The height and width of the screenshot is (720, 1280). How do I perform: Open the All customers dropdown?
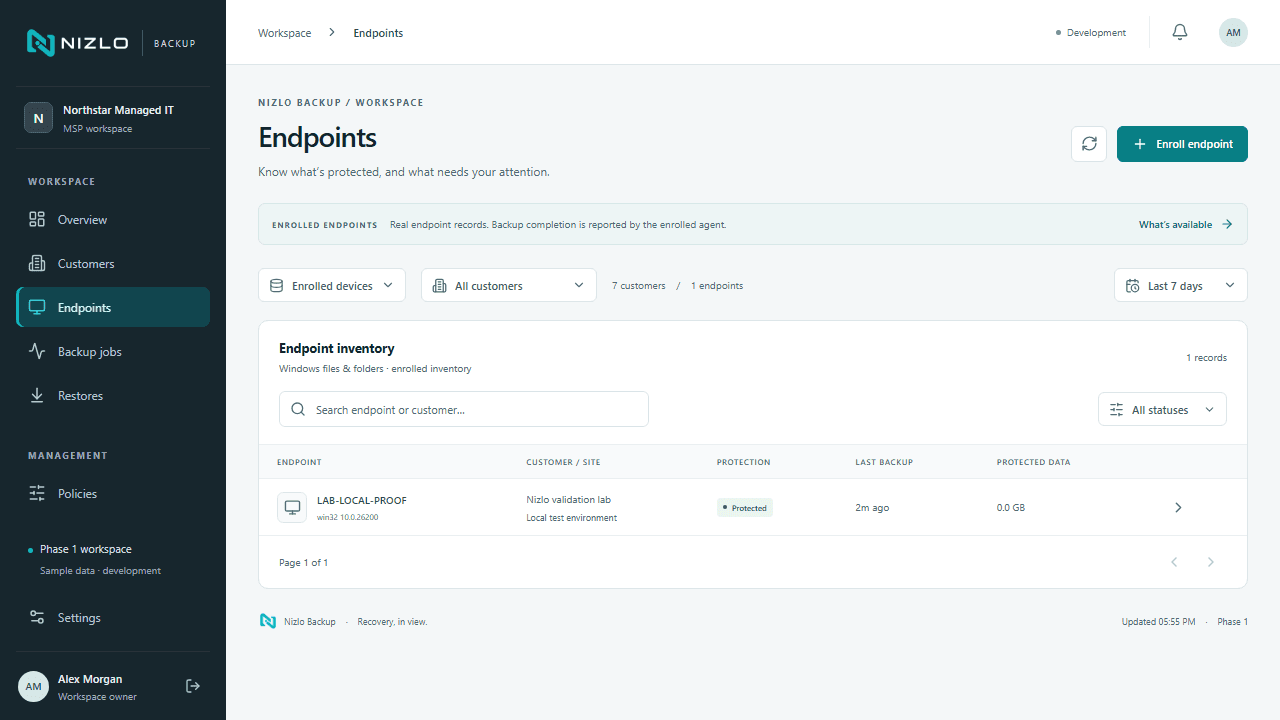click(x=509, y=285)
